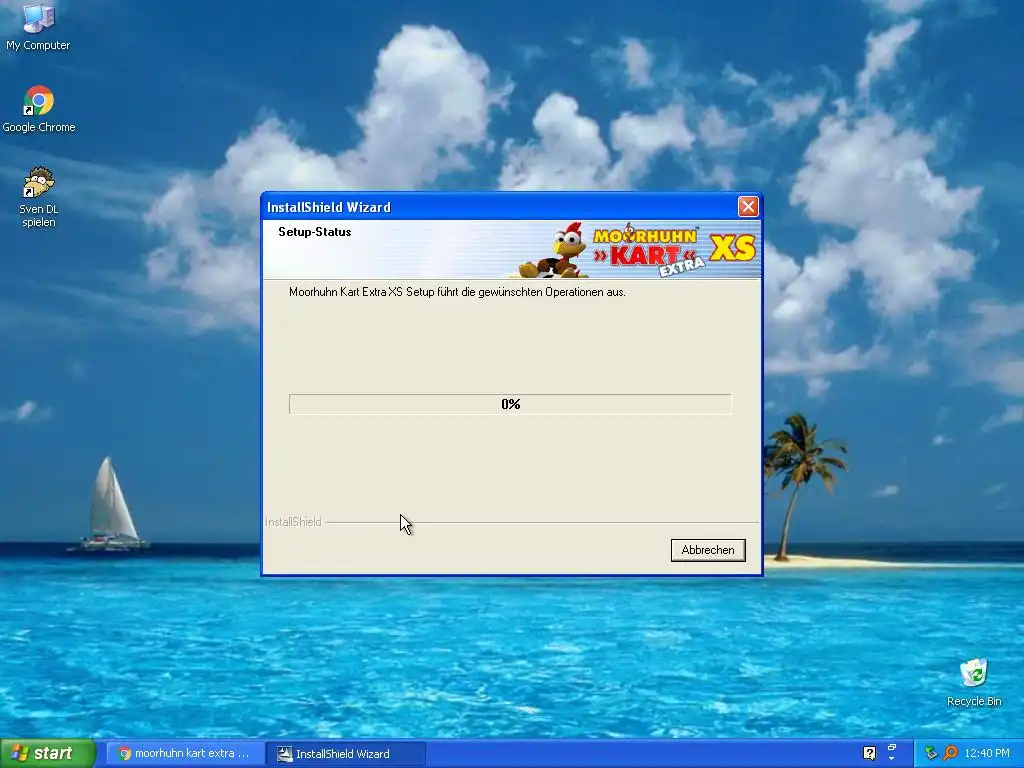
Task: Click the orange magnifier tray icon
Action: (x=950, y=753)
